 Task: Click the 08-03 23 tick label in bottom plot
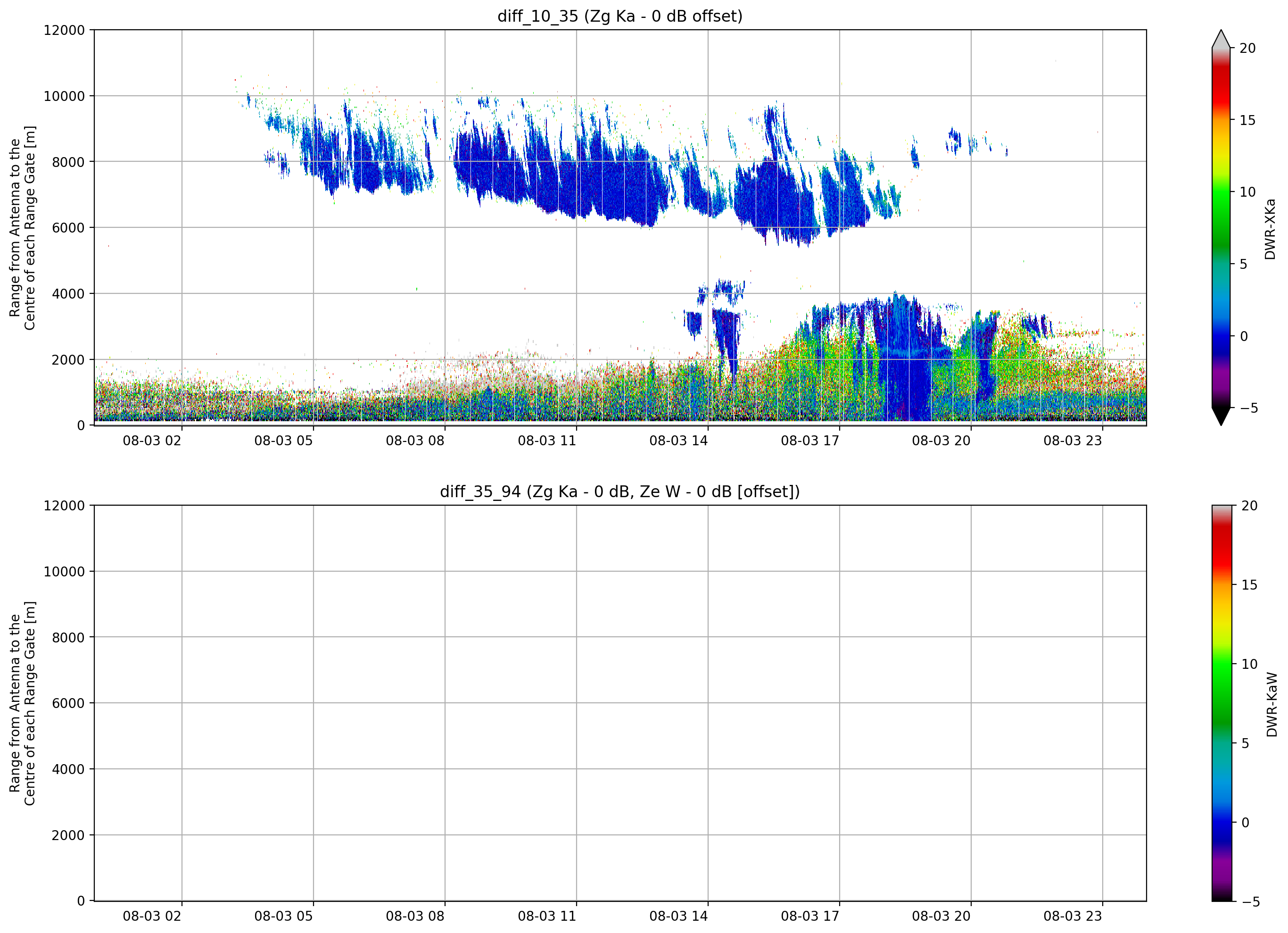[1072, 916]
